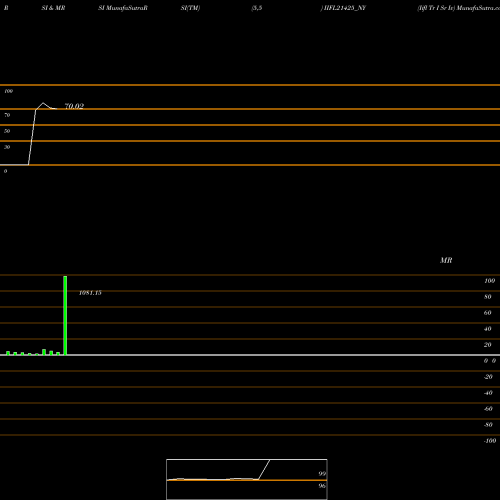Viewport: 500px width, 500px height.
Task: Click the -100 label on MR axis
Action: (x=490, y=441)
